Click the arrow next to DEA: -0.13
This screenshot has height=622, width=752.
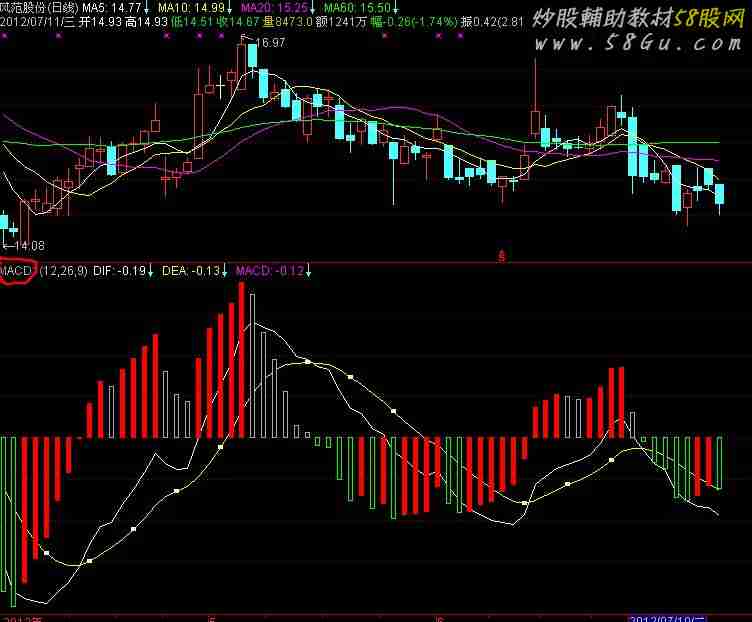pos(226,271)
